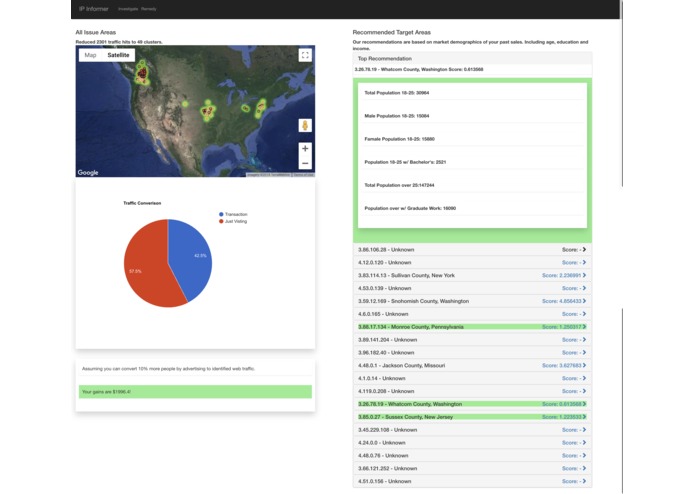Click Population 18-25 w/ Bachelor's stat line
Viewport: 695px width, 494px height.
405,162
